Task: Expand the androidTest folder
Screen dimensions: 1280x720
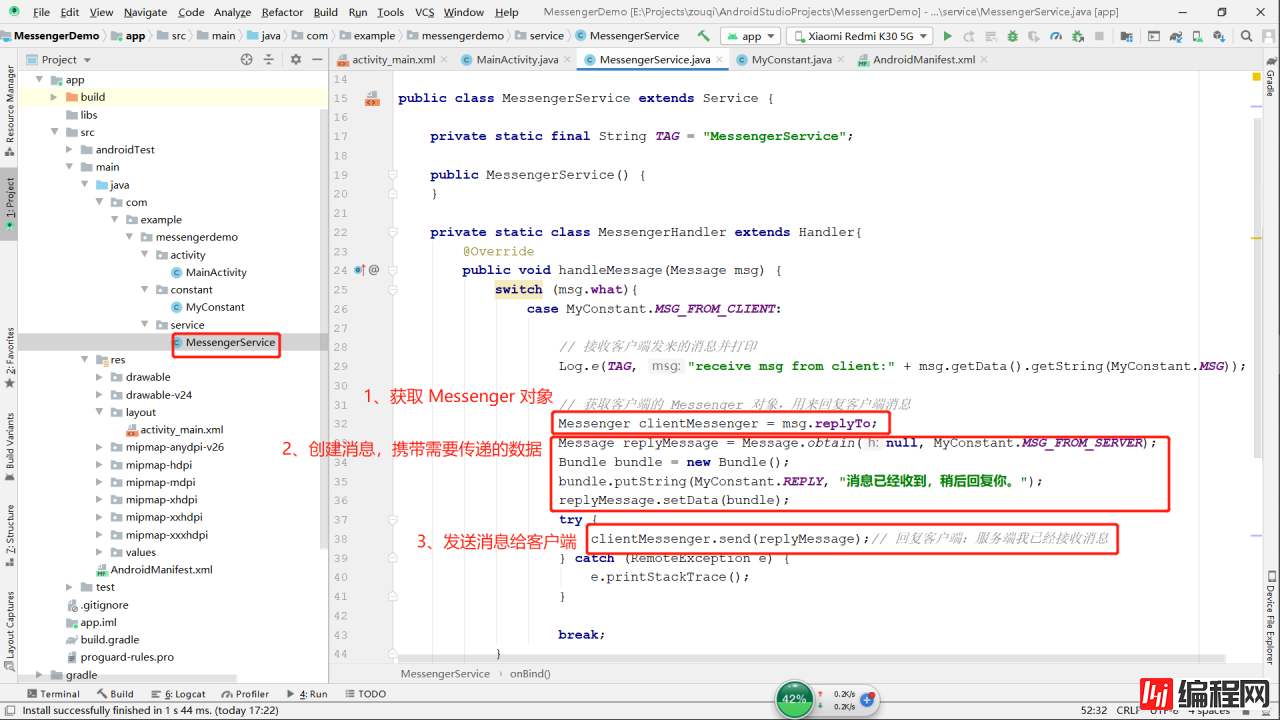Action: (69, 150)
